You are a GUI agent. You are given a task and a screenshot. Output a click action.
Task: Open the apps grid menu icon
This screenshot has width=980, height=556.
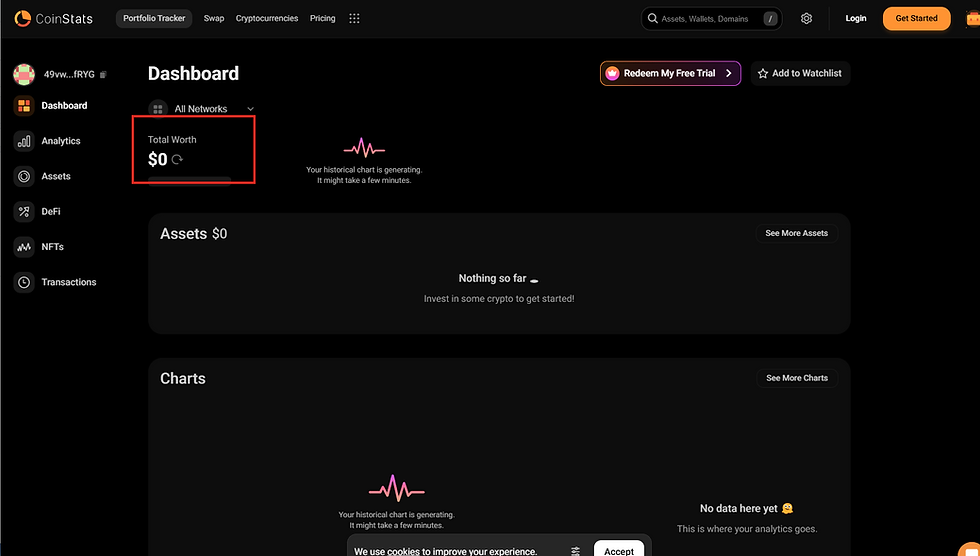354,19
